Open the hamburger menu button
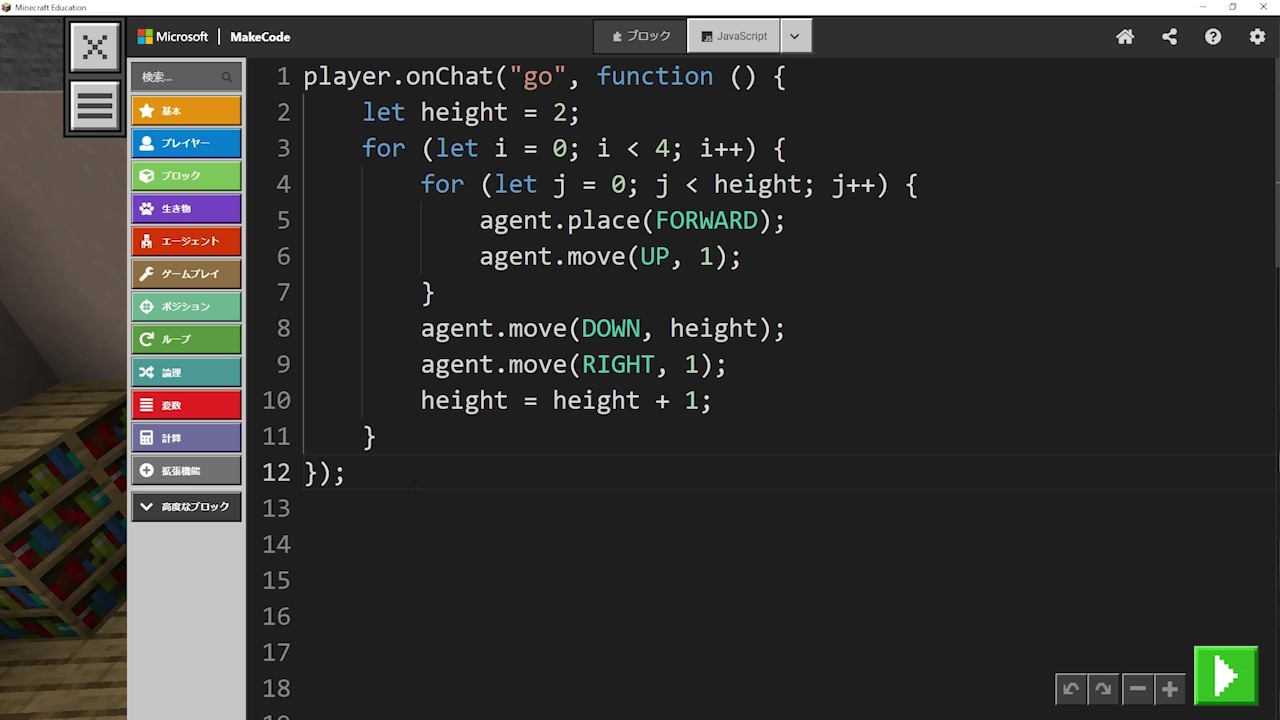 tap(95, 106)
